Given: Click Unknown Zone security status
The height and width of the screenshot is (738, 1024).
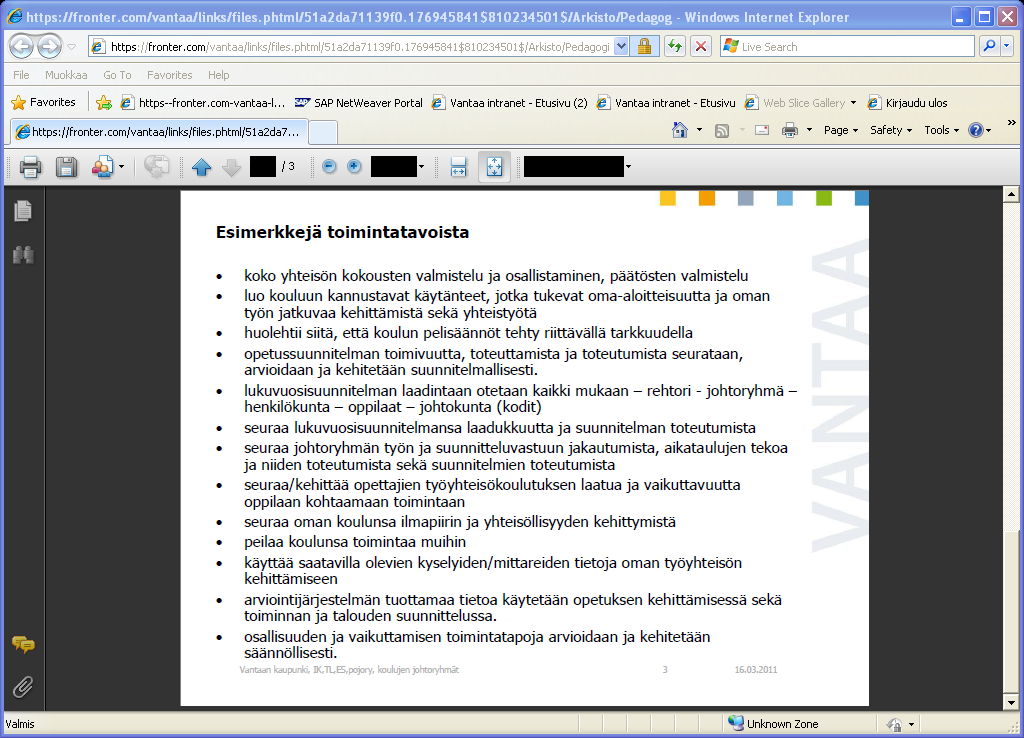Looking at the screenshot, I should (x=773, y=724).
